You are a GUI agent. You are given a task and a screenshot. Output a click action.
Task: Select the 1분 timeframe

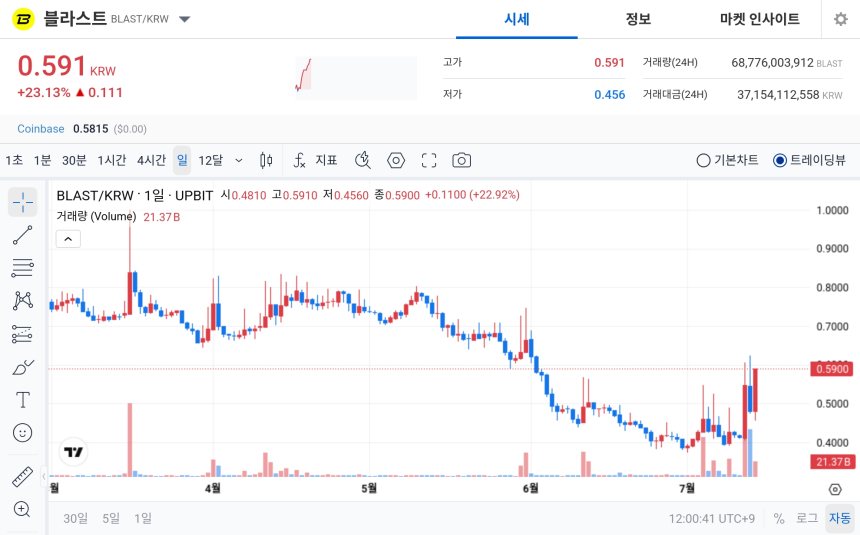tap(42, 160)
